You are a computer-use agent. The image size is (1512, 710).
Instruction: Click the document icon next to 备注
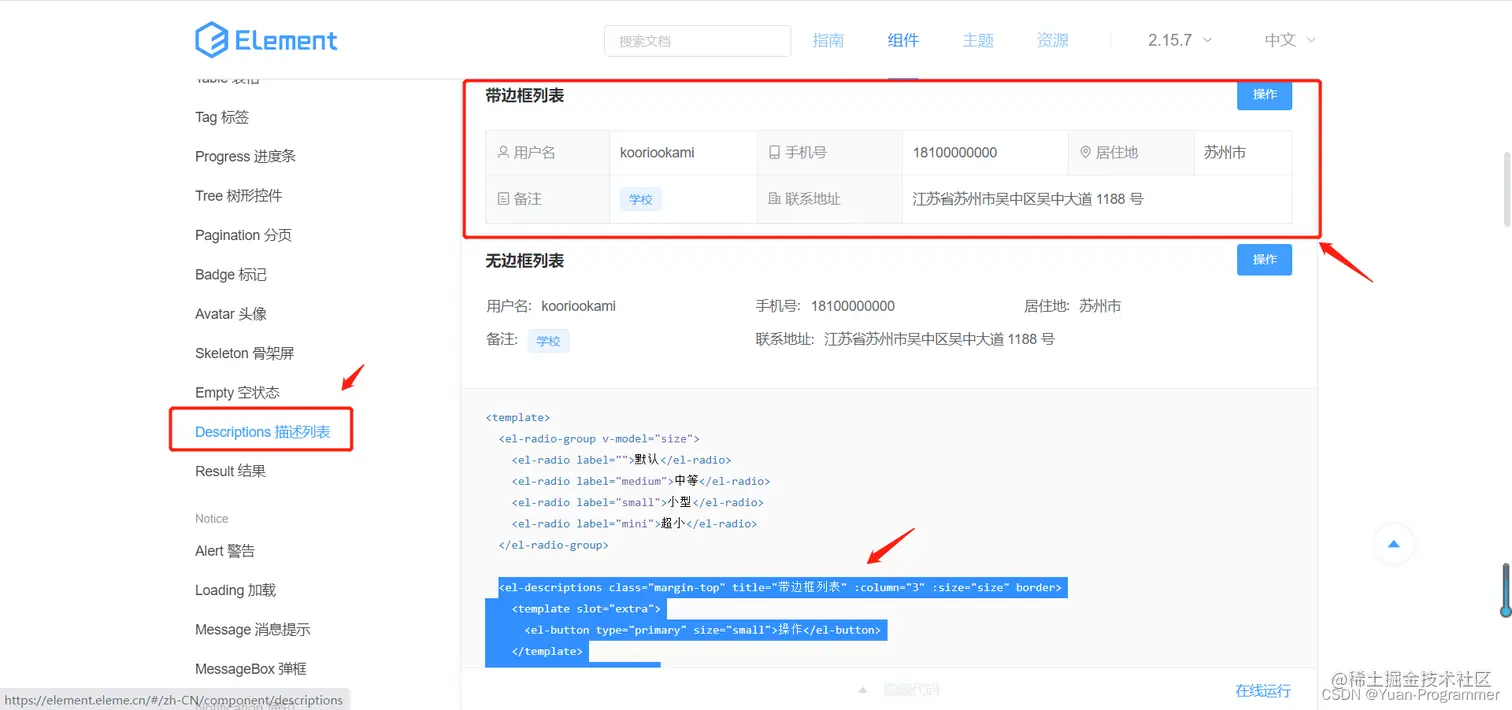(503, 198)
